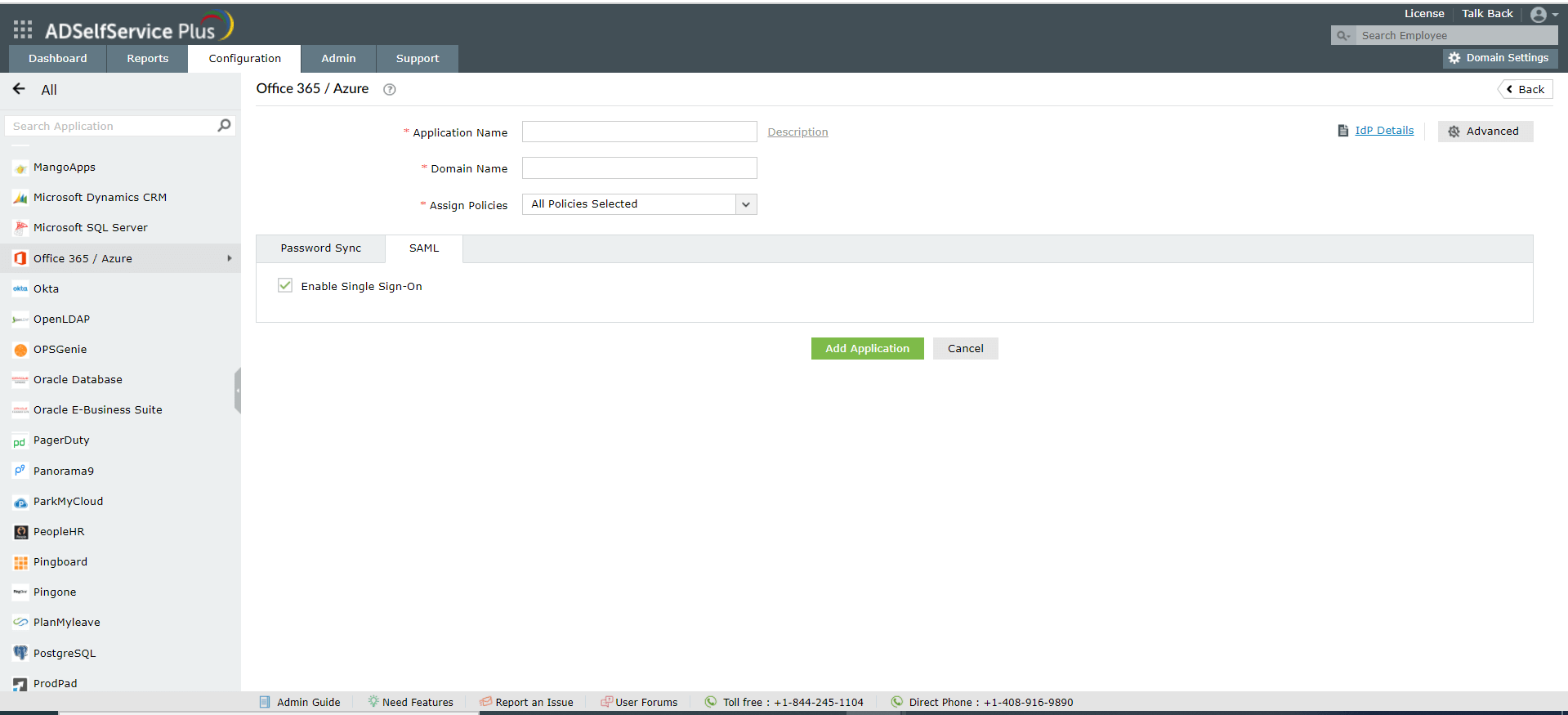Screen dimensions: 1568x715
Task: Click the User Forums icon
Action: (607, 701)
